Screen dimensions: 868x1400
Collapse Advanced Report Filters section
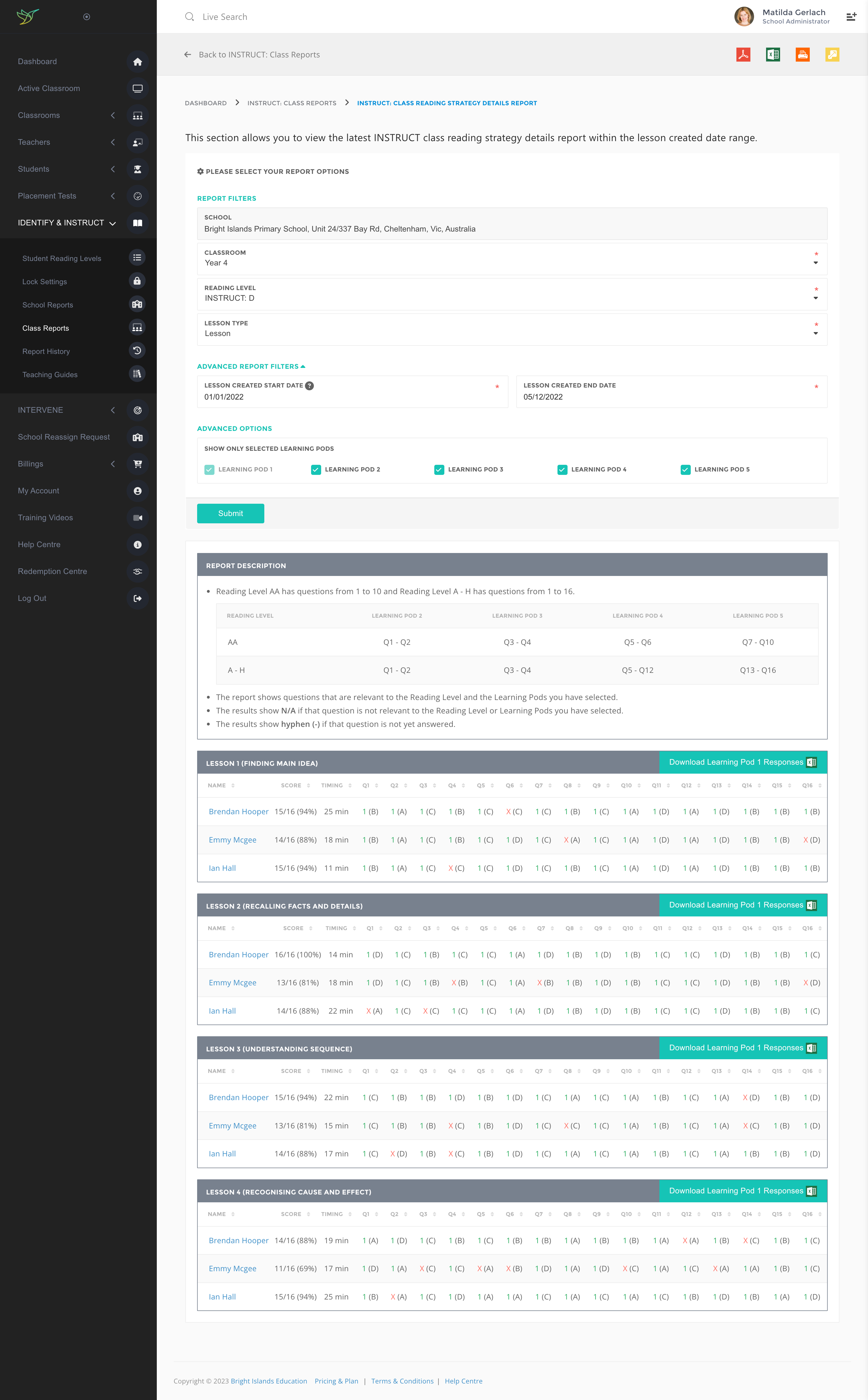[251, 366]
